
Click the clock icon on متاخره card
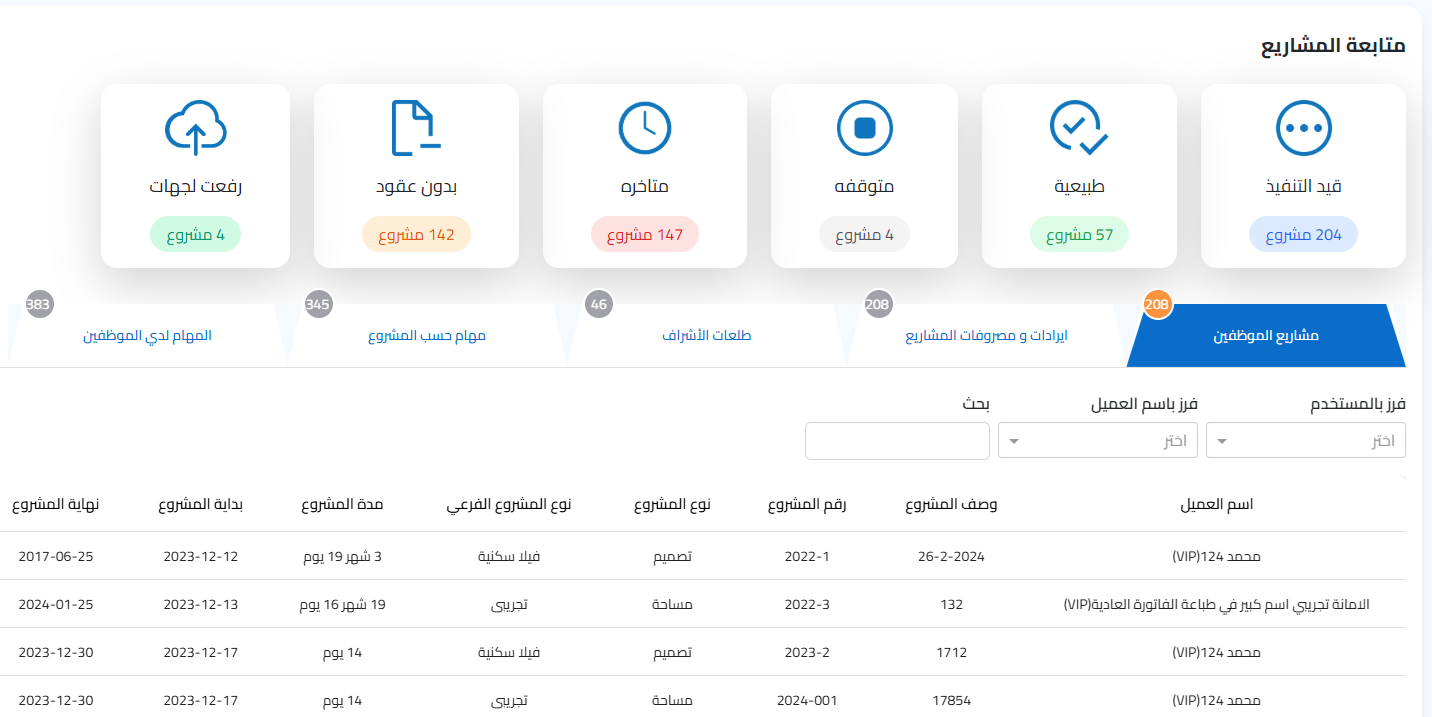645,129
